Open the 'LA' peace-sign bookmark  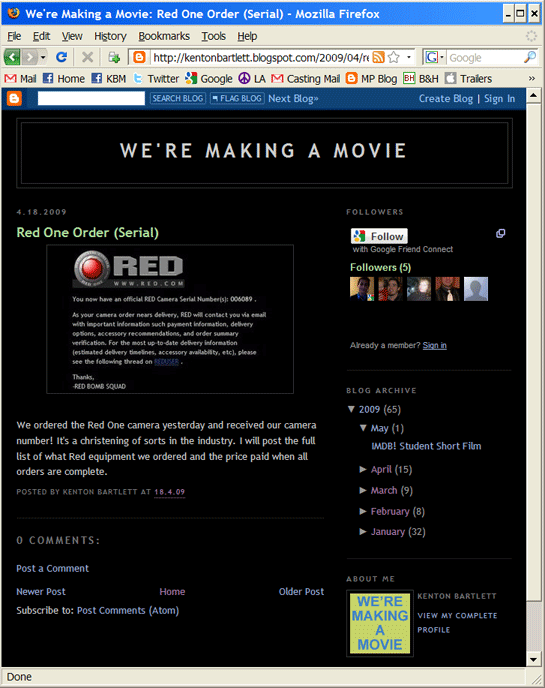[252, 79]
